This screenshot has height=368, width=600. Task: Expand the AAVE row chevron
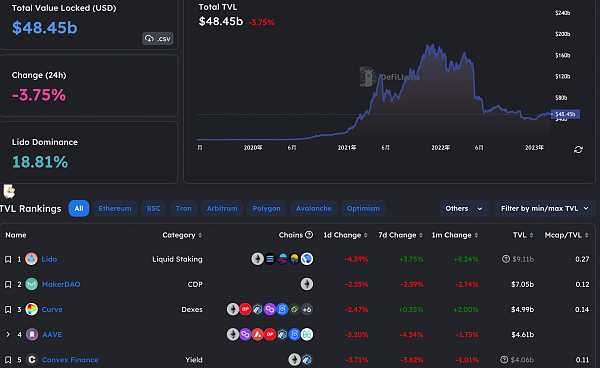point(8,334)
